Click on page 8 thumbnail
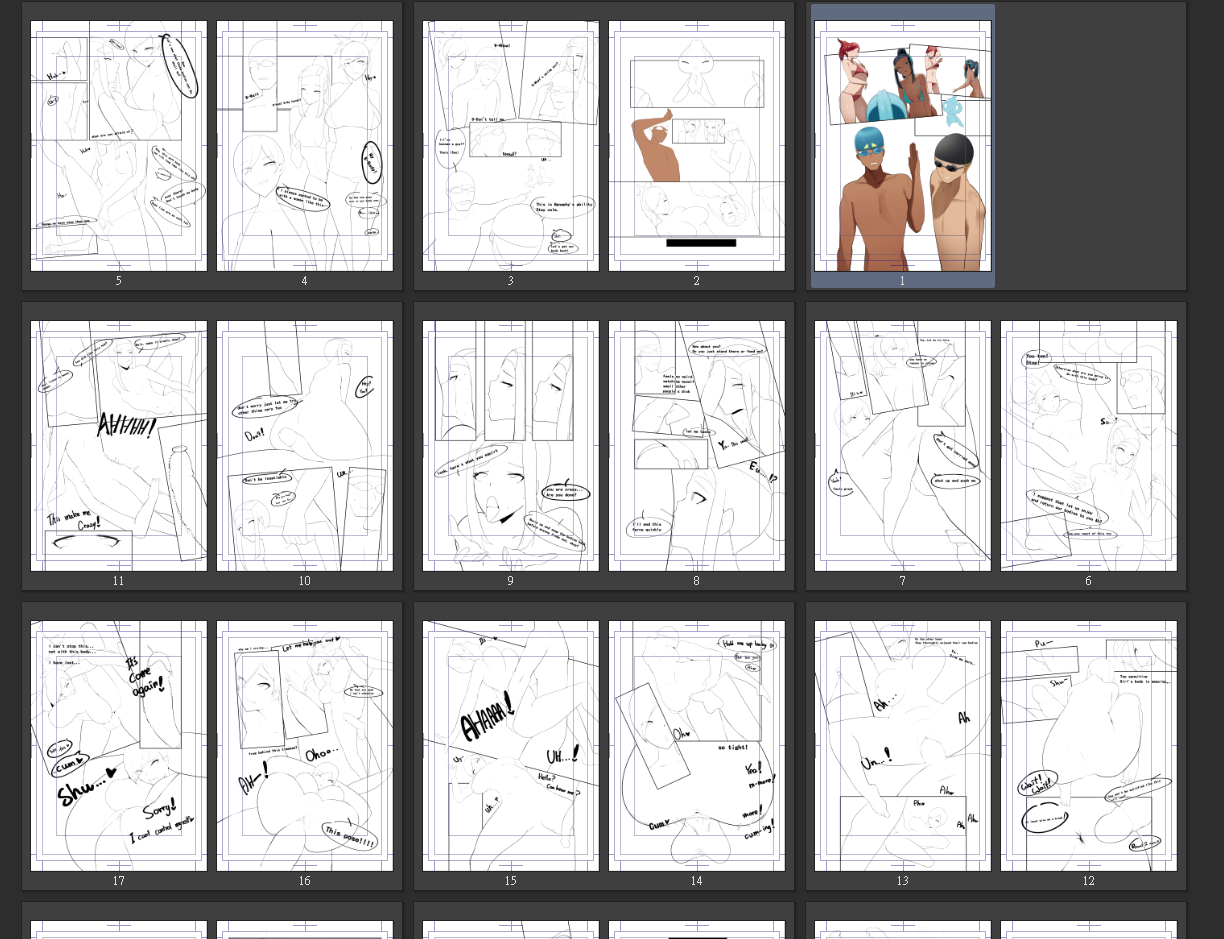This screenshot has height=939, width=1224. [697, 446]
